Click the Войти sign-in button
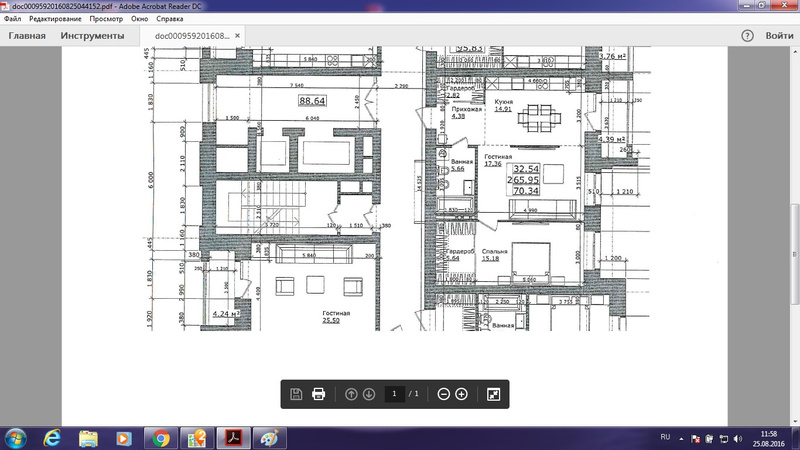 [779, 36]
